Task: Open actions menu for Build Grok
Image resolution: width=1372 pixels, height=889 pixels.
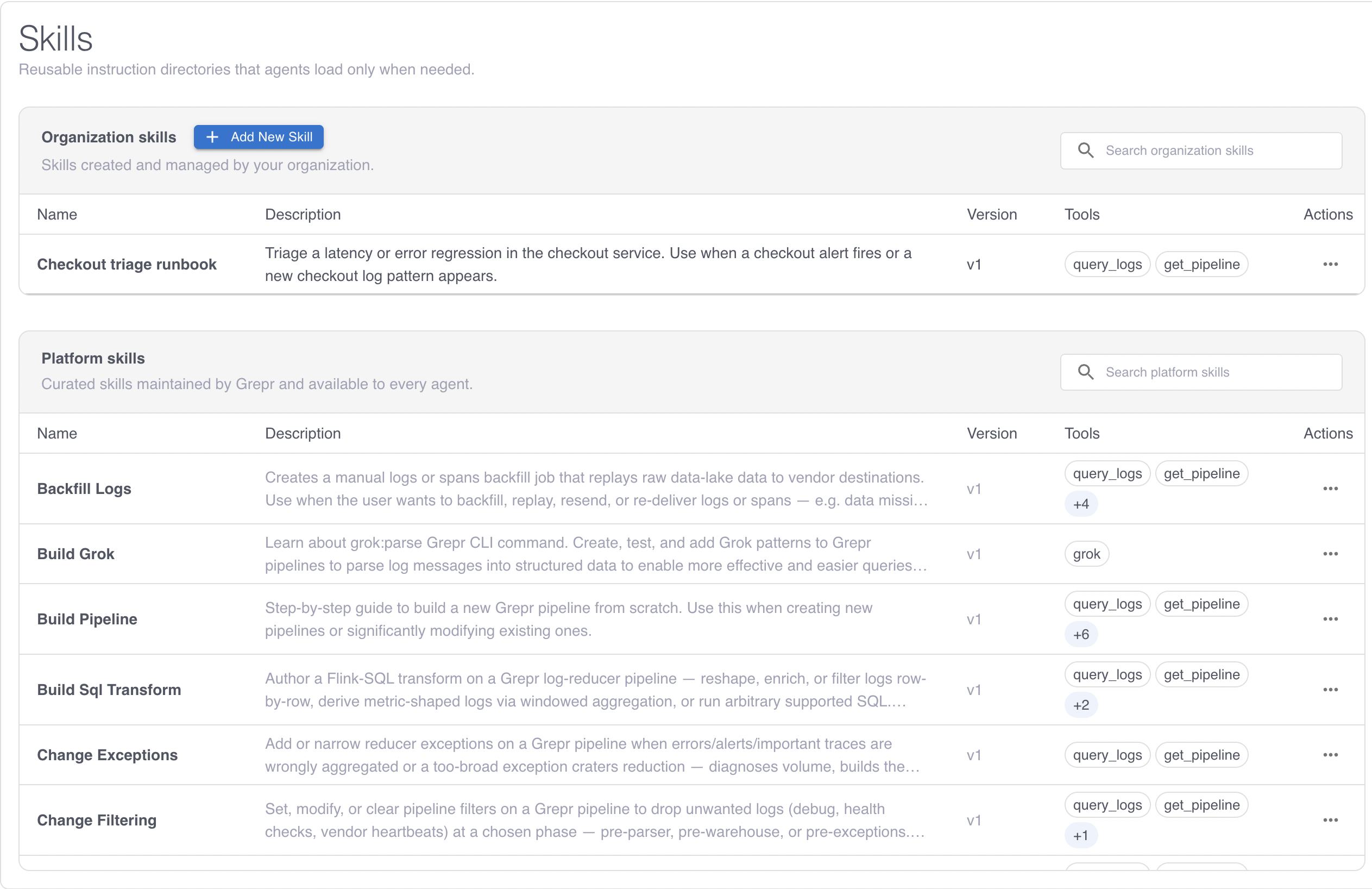Action: coord(1330,554)
